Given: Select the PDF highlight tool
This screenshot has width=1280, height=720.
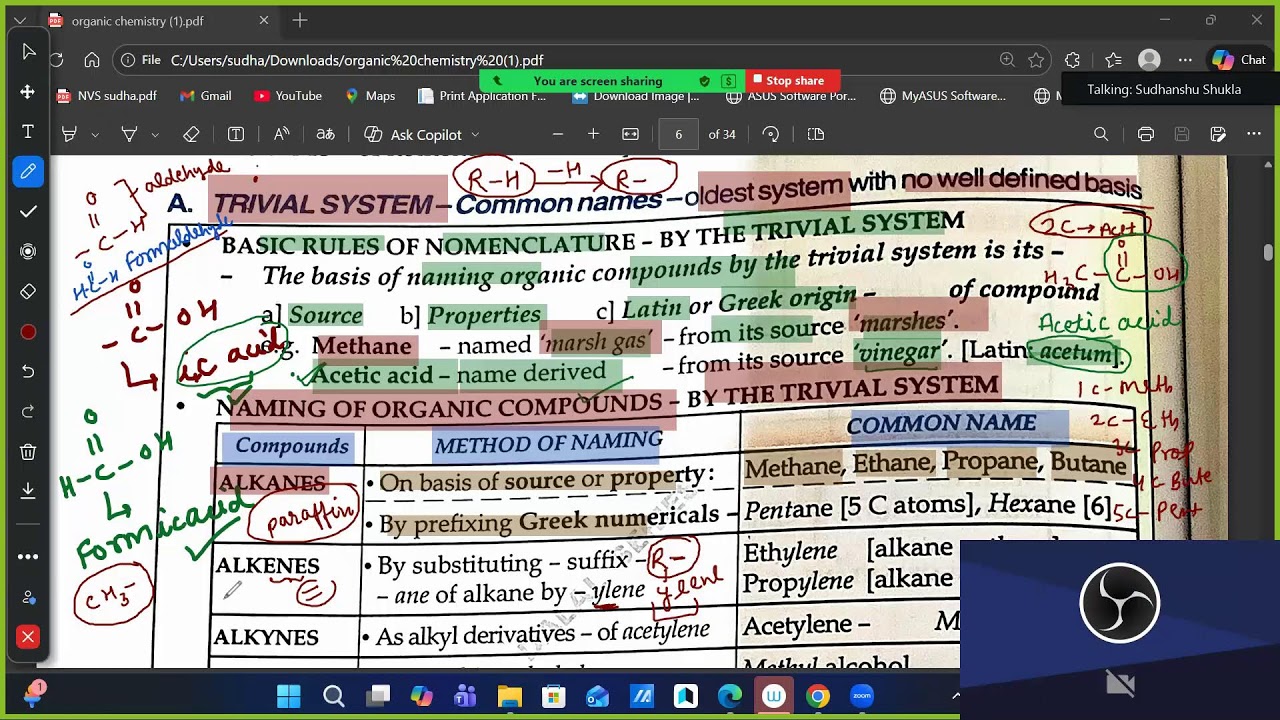Looking at the screenshot, I should coord(69,134).
